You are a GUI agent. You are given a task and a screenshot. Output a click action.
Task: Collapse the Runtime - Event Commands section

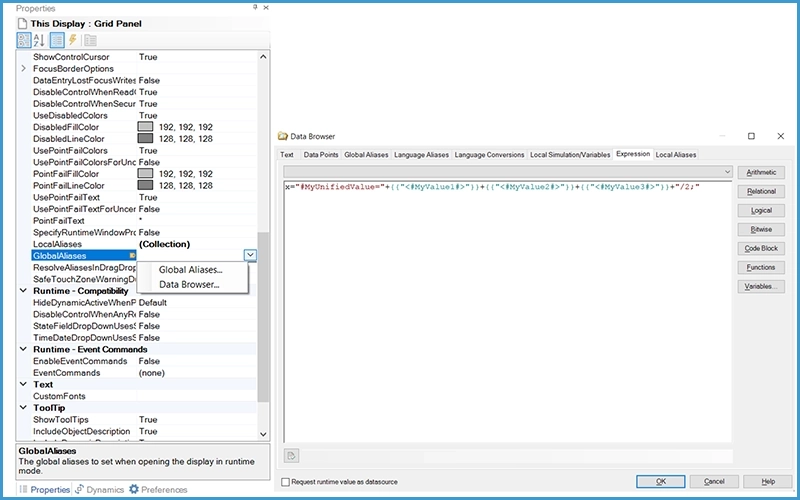(24, 349)
